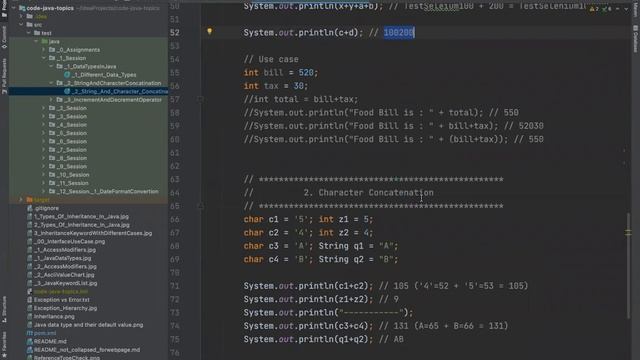The image size is (640, 360).
Task: Select the _2_String_And_Character_Concatination class file
Action: [x=116, y=91]
